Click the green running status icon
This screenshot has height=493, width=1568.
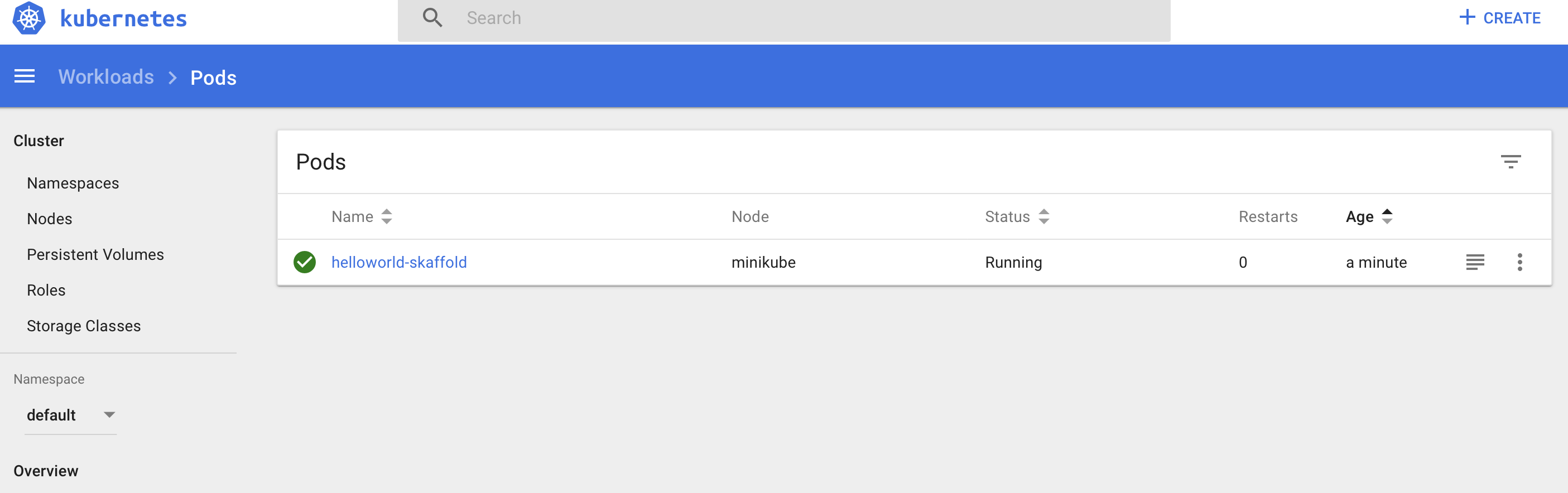tap(304, 262)
